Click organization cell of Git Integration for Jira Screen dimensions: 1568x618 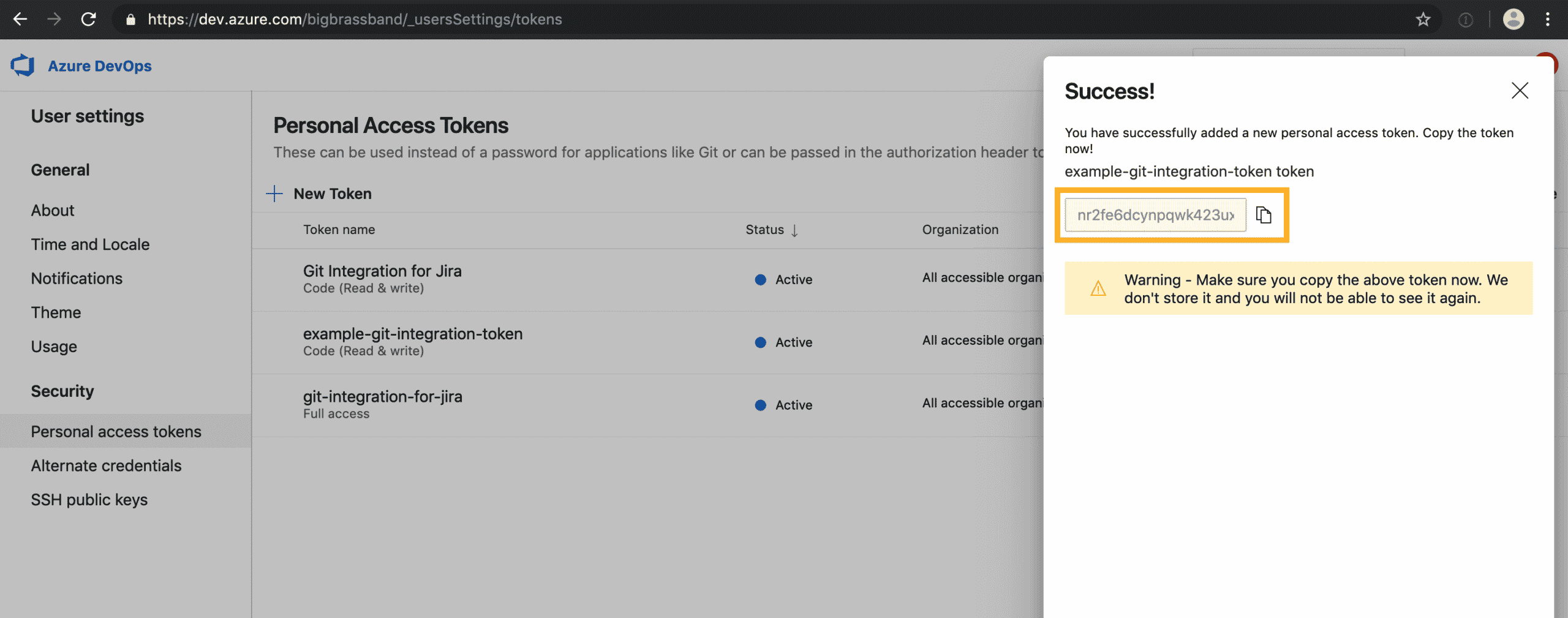(982, 277)
